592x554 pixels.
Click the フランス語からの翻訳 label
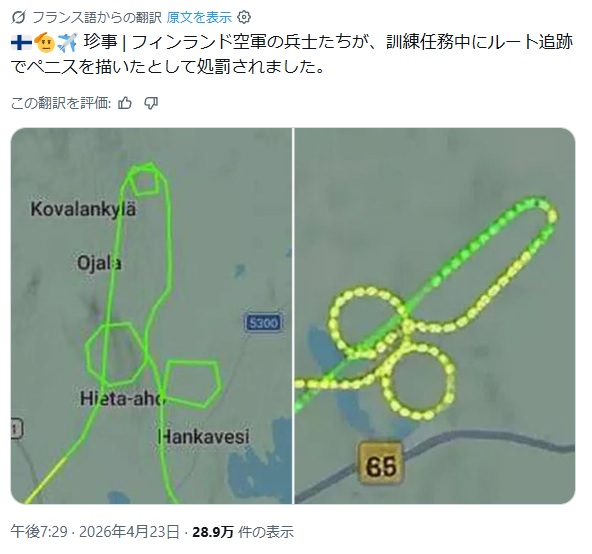coord(97,17)
